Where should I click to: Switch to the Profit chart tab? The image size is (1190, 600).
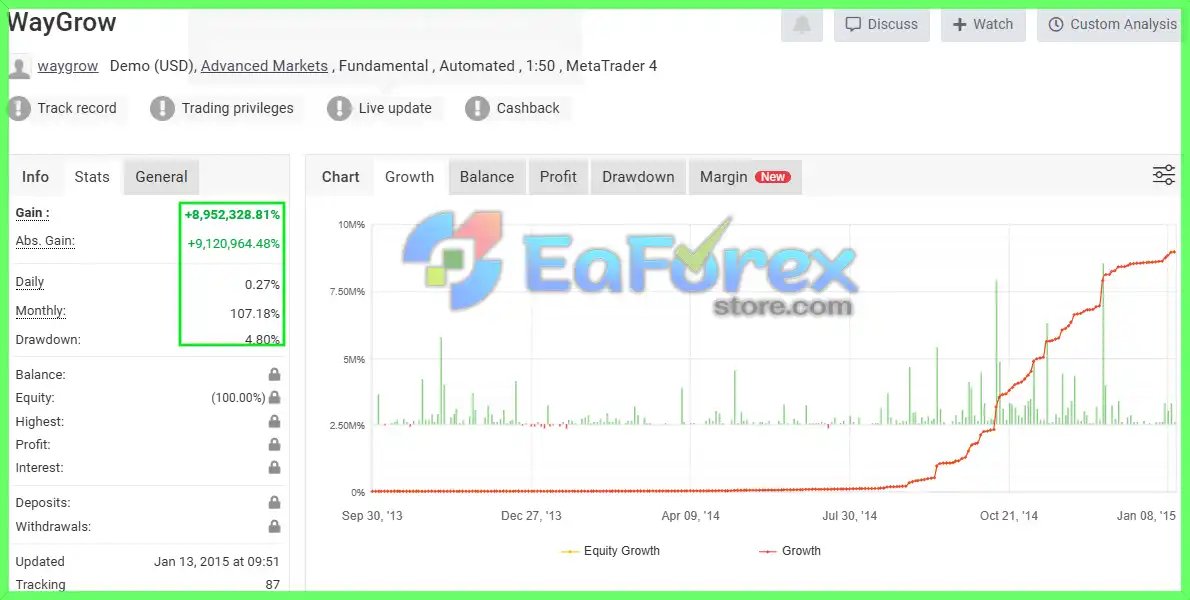558,177
